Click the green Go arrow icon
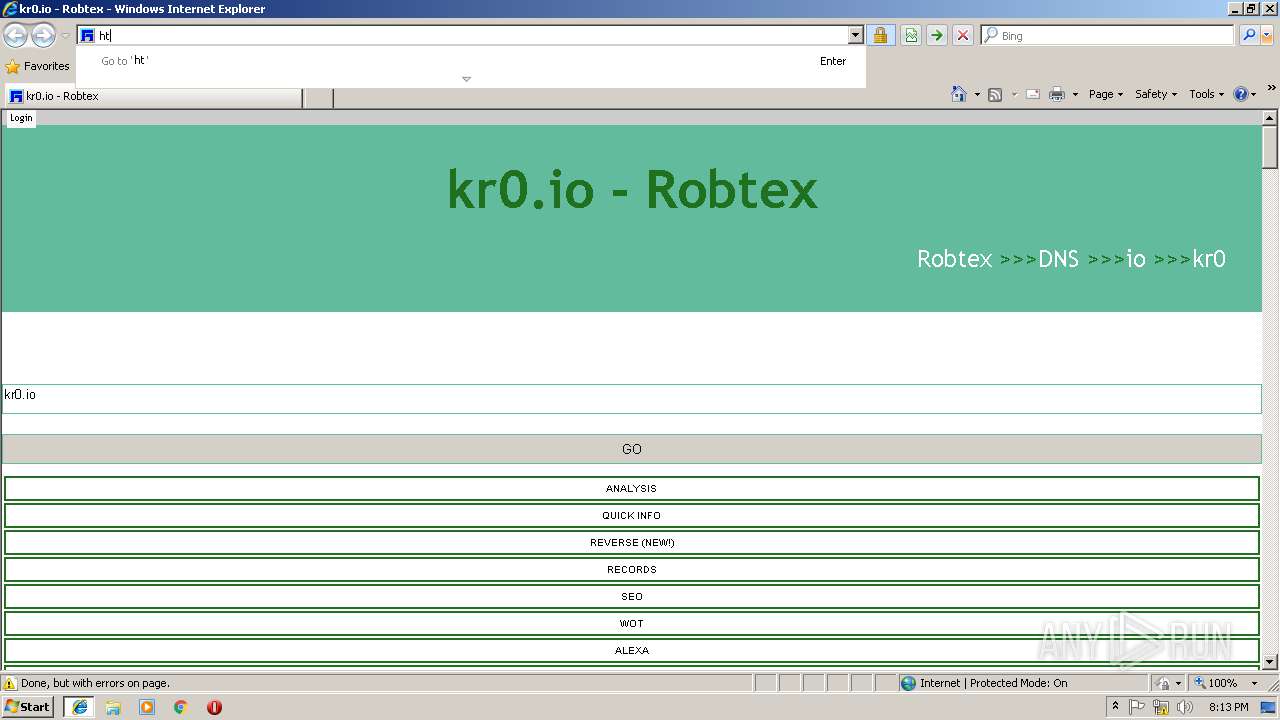 pyautogui.click(x=937, y=36)
